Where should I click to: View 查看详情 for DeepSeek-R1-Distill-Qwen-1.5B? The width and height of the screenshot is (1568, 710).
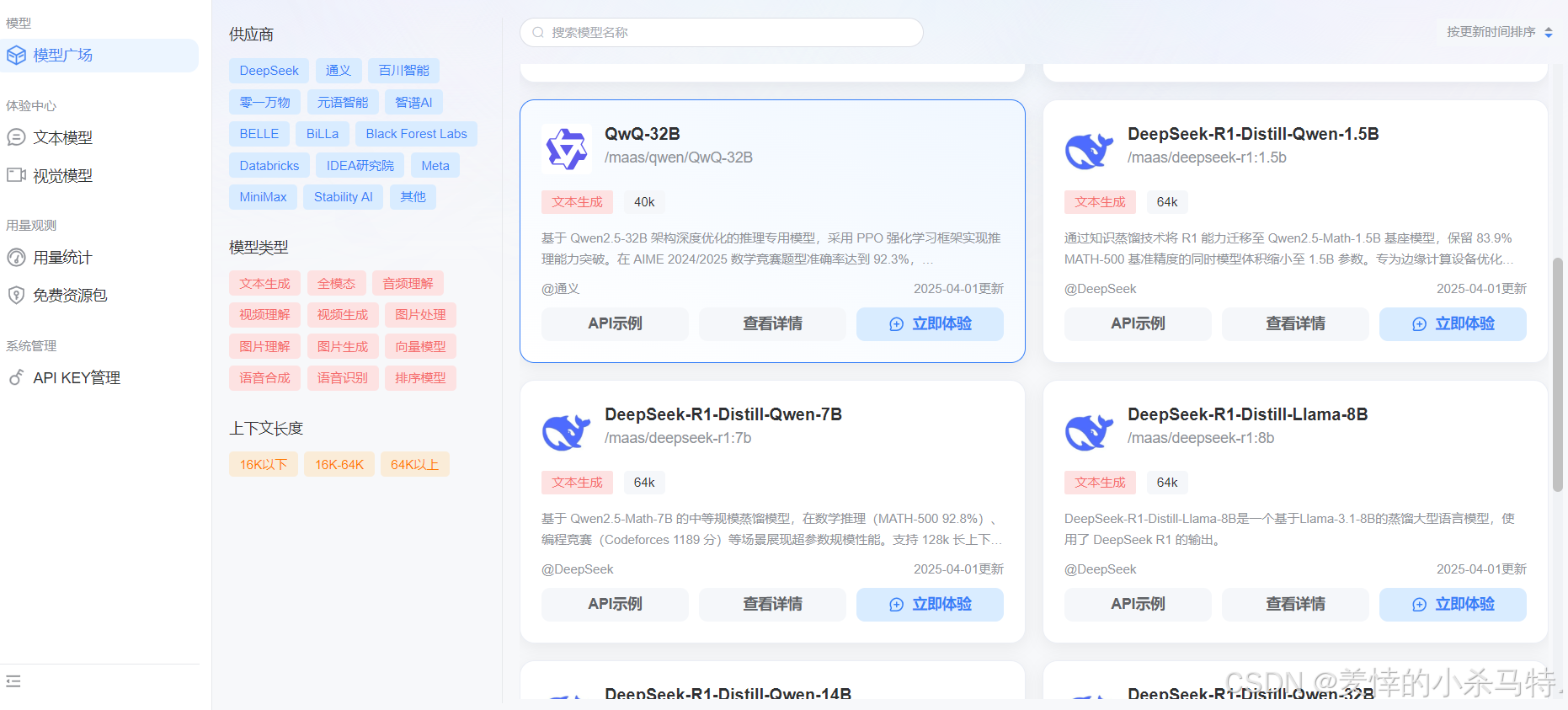pos(1295,324)
